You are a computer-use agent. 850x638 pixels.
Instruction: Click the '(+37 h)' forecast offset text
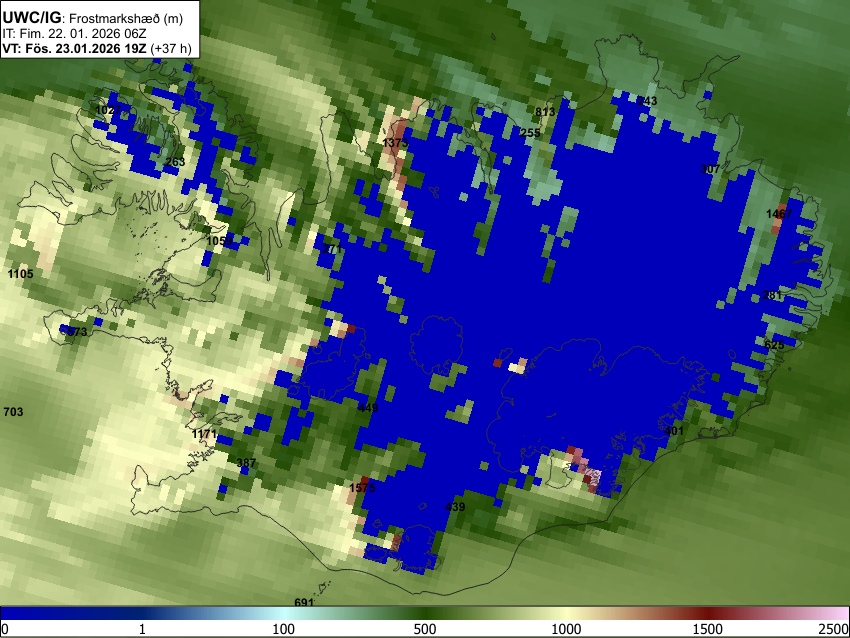171,48
